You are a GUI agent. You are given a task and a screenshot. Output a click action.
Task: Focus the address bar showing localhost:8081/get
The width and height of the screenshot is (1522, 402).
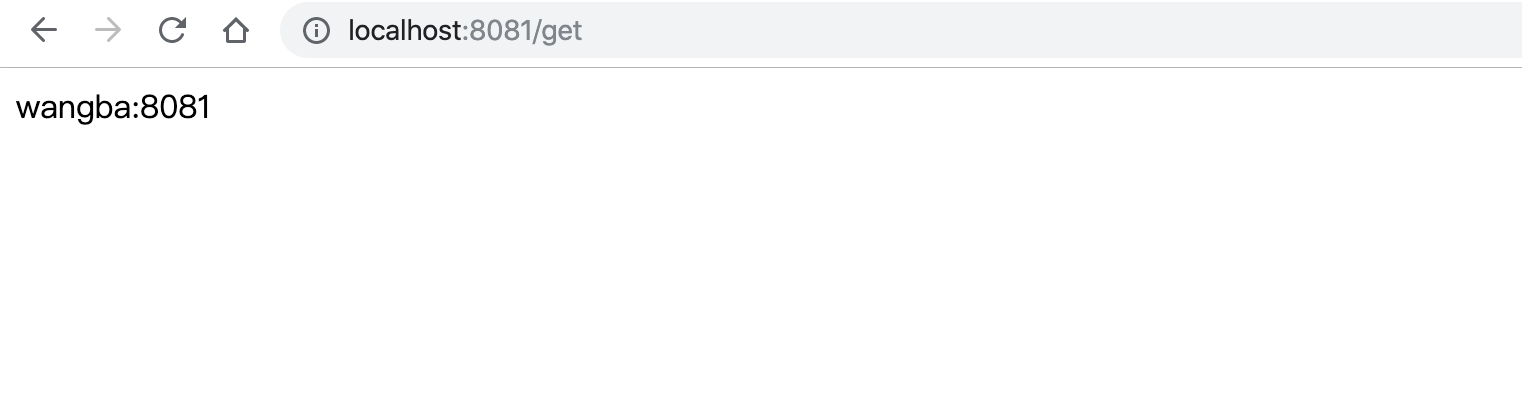[x=900, y=31]
